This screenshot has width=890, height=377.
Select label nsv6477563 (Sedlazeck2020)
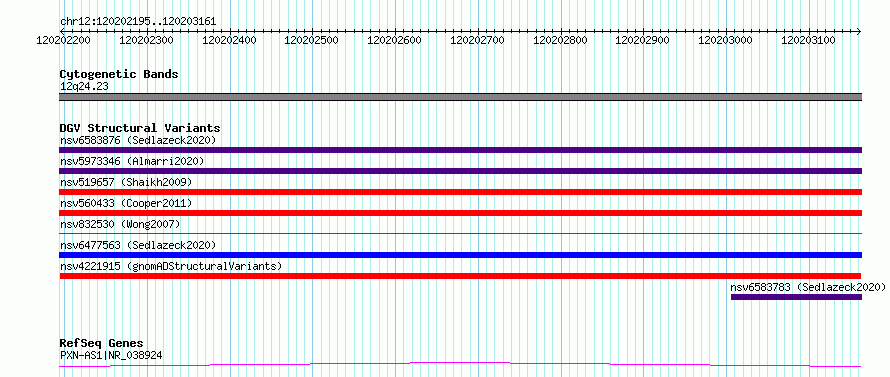[138, 245]
